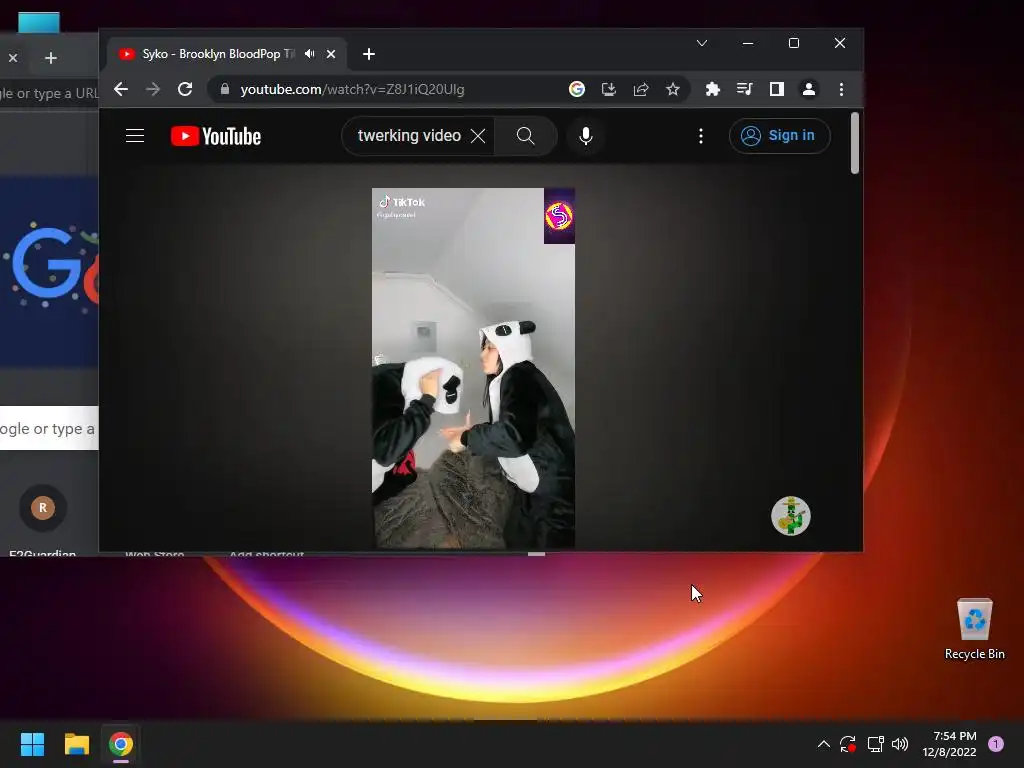The width and height of the screenshot is (1024, 768).
Task: Close the tab in background Chrome window
Action: point(13,58)
